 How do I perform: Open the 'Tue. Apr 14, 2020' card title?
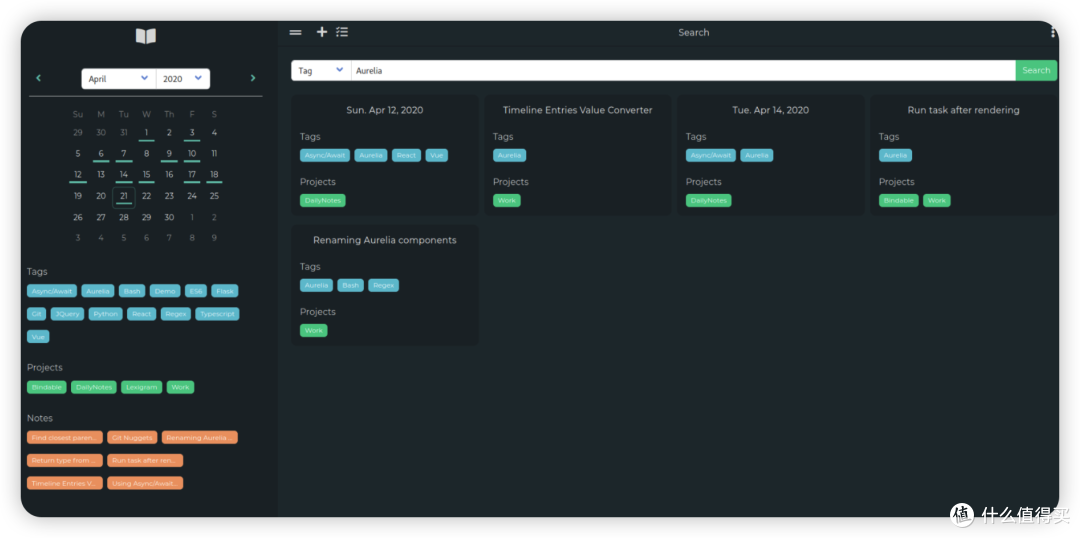click(770, 110)
